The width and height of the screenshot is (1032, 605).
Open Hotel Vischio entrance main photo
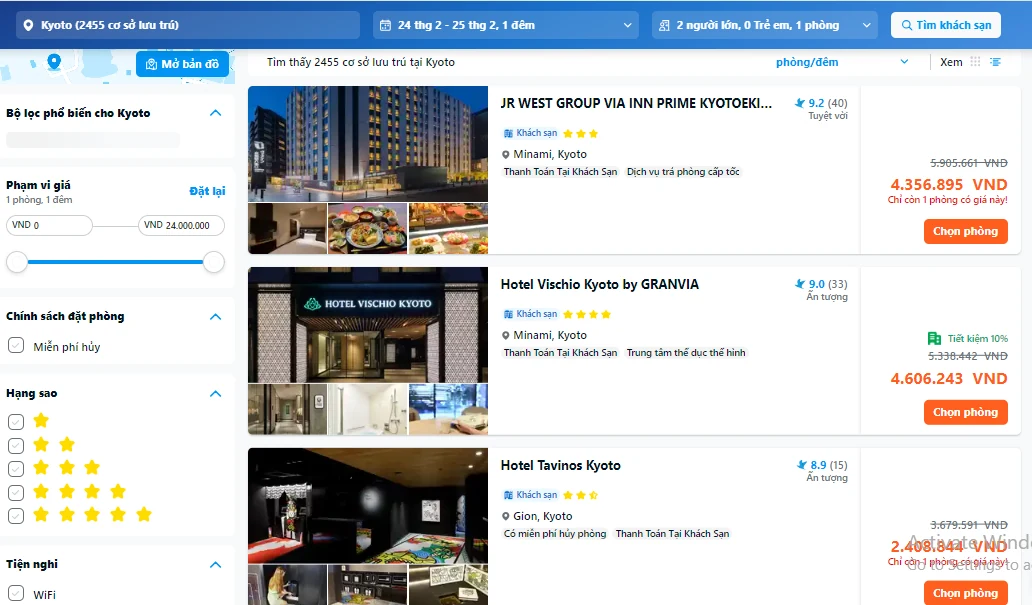tap(368, 325)
